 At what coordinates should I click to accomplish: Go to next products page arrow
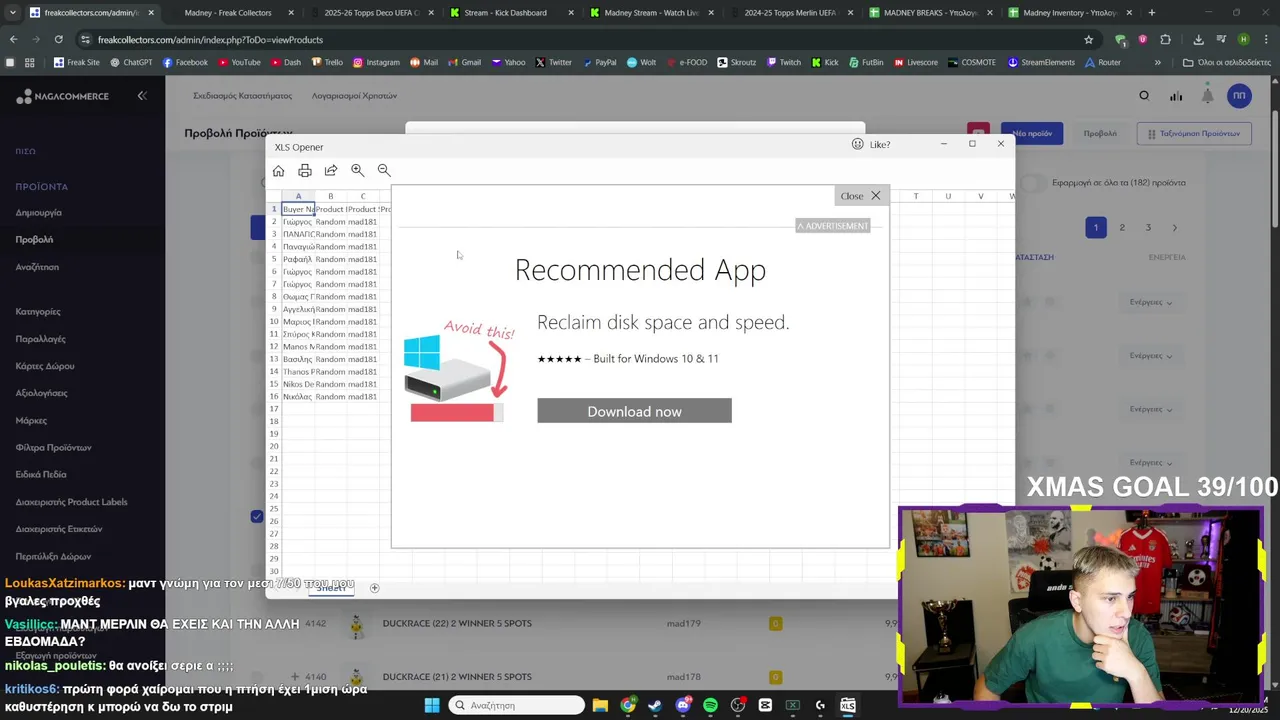pos(1174,228)
